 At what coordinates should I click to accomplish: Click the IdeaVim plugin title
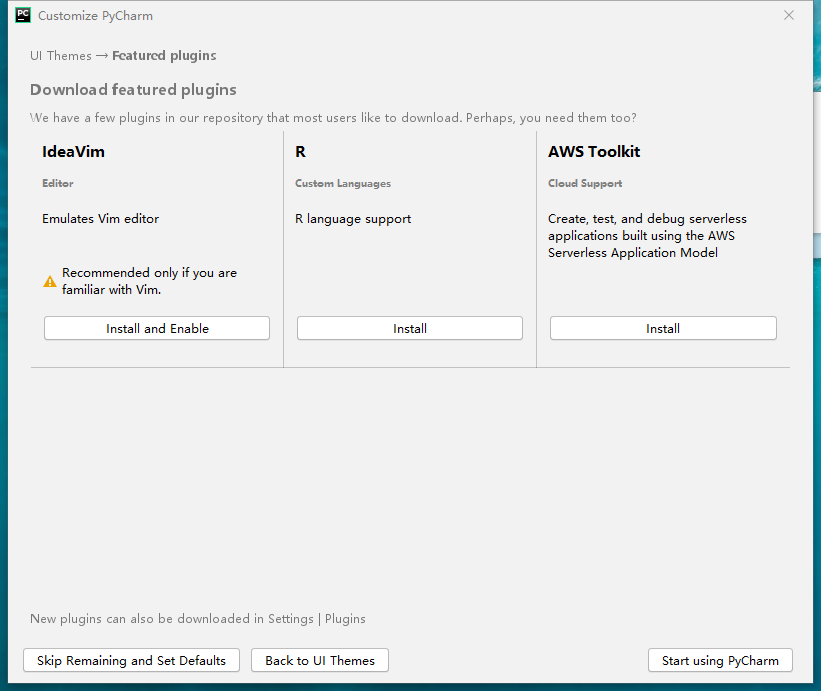coord(73,151)
